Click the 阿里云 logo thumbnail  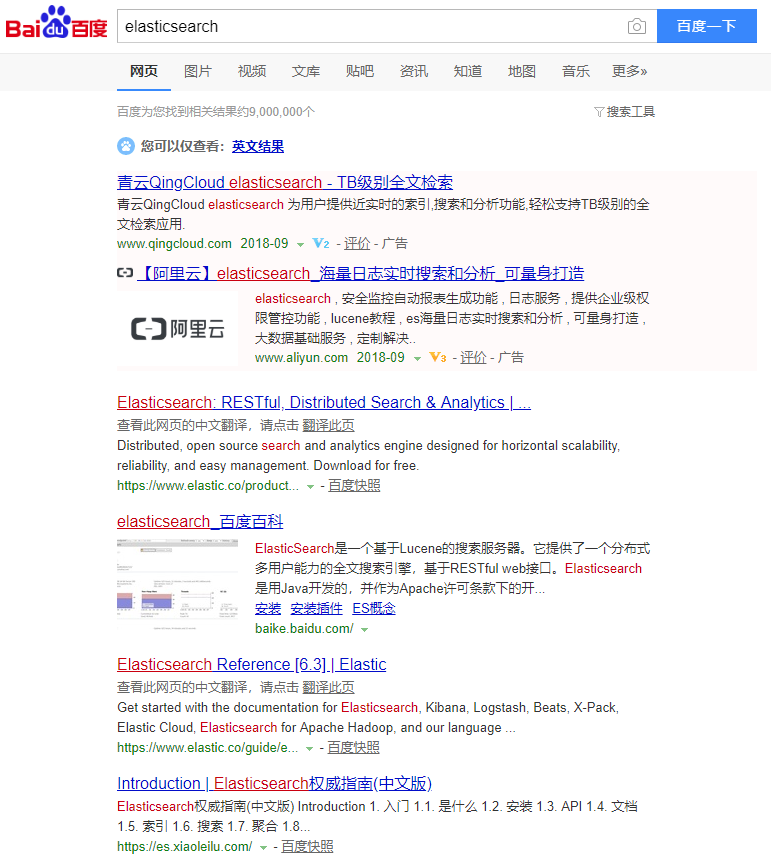click(x=177, y=329)
